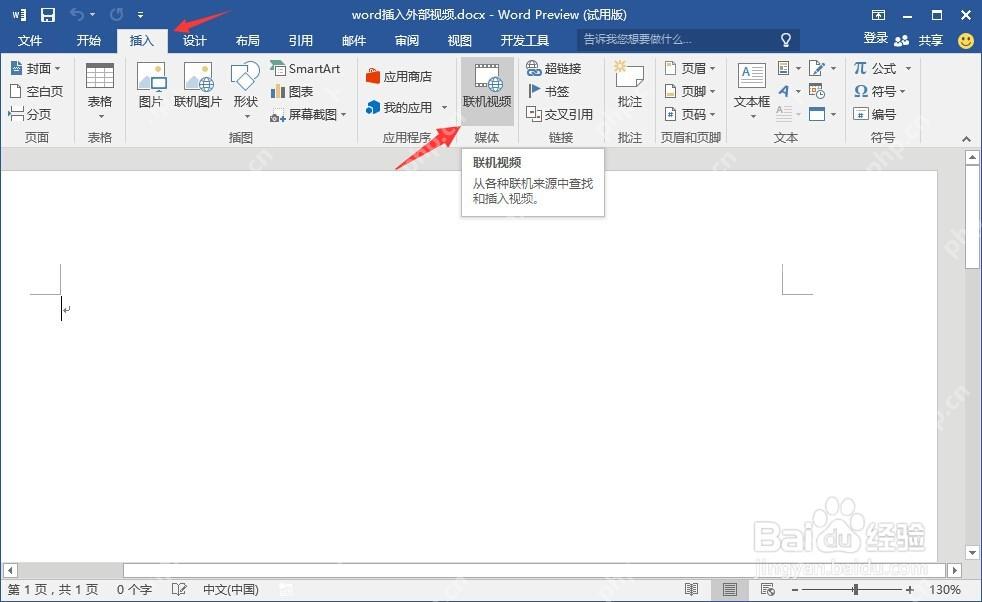Switch to the 设计 ribbon tab
Image resolution: width=982 pixels, height=602 pixels.
[x=194, y=41]
